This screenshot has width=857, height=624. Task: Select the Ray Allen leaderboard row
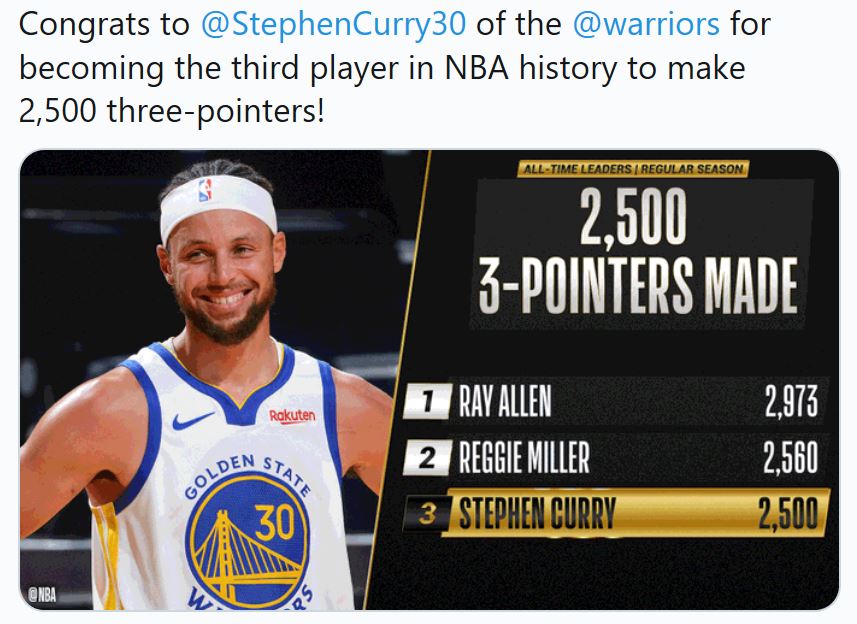[x=615, y=401]
